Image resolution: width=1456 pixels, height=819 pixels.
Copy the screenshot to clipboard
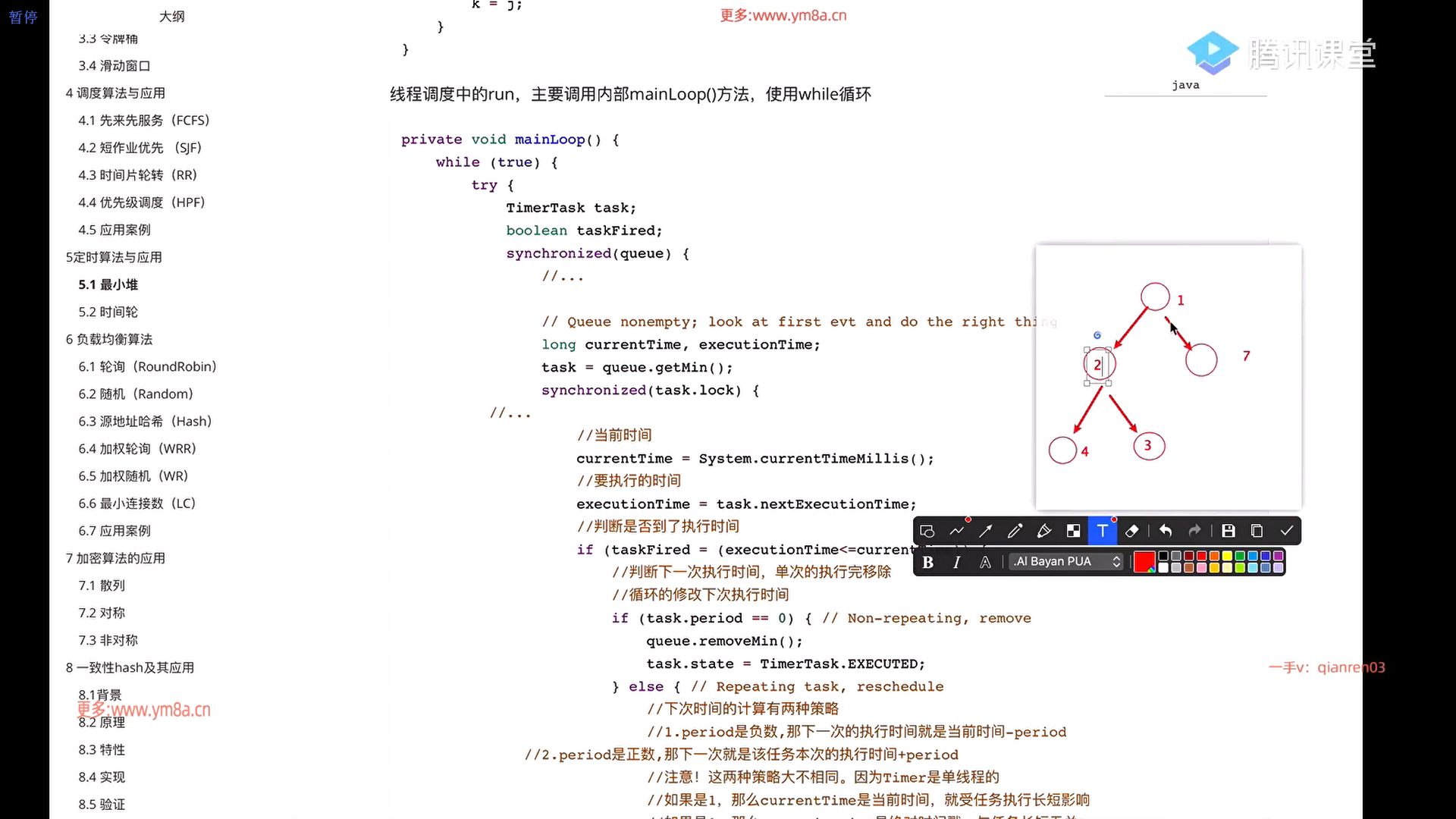click(1257, 531)
